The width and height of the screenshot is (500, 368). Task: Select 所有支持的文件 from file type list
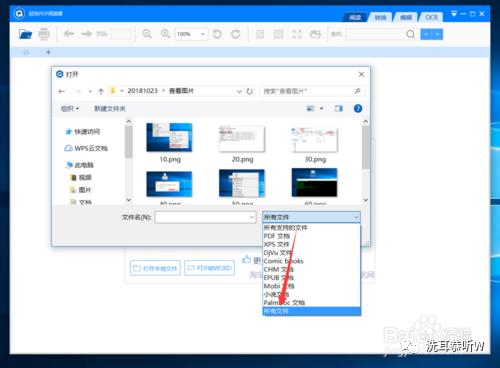click(311, 228)
